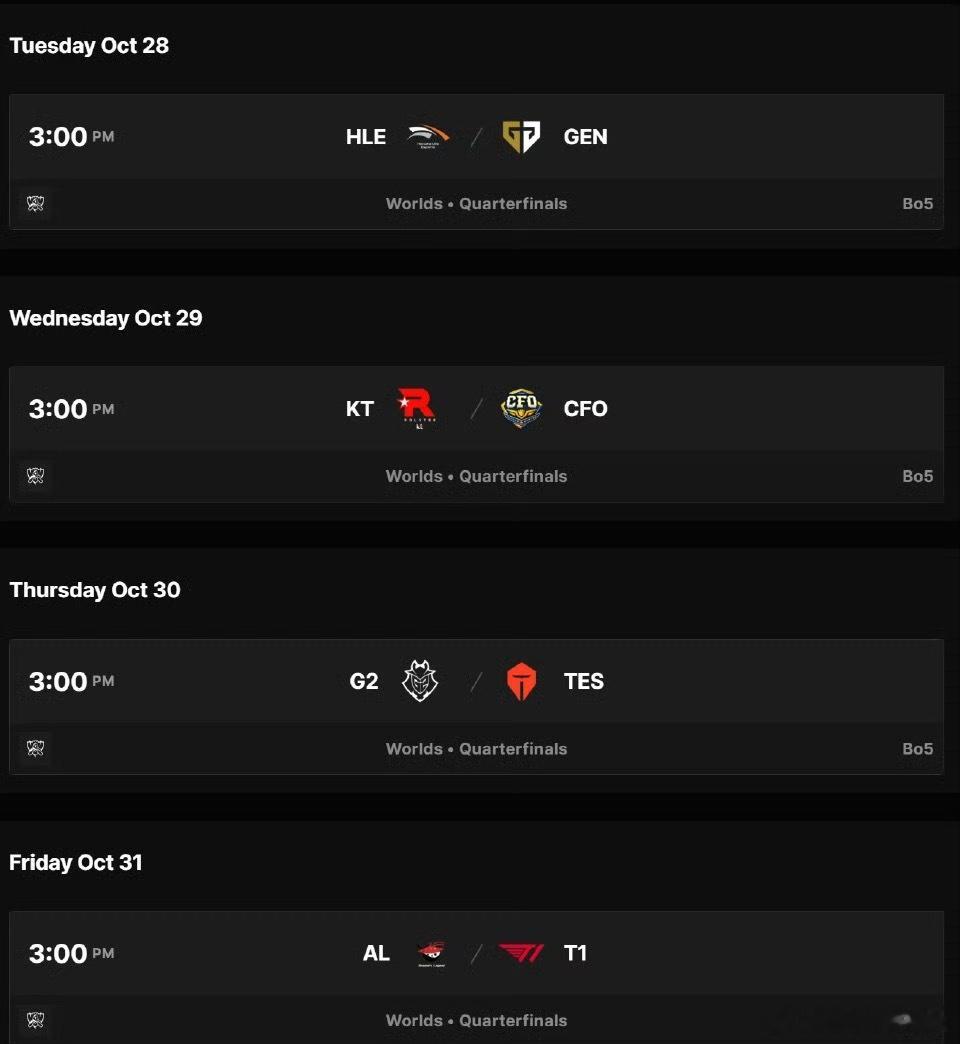Screen dimensions: 960x1044
Task: Click the Gen.G gold shield logo
Action: 521,136
